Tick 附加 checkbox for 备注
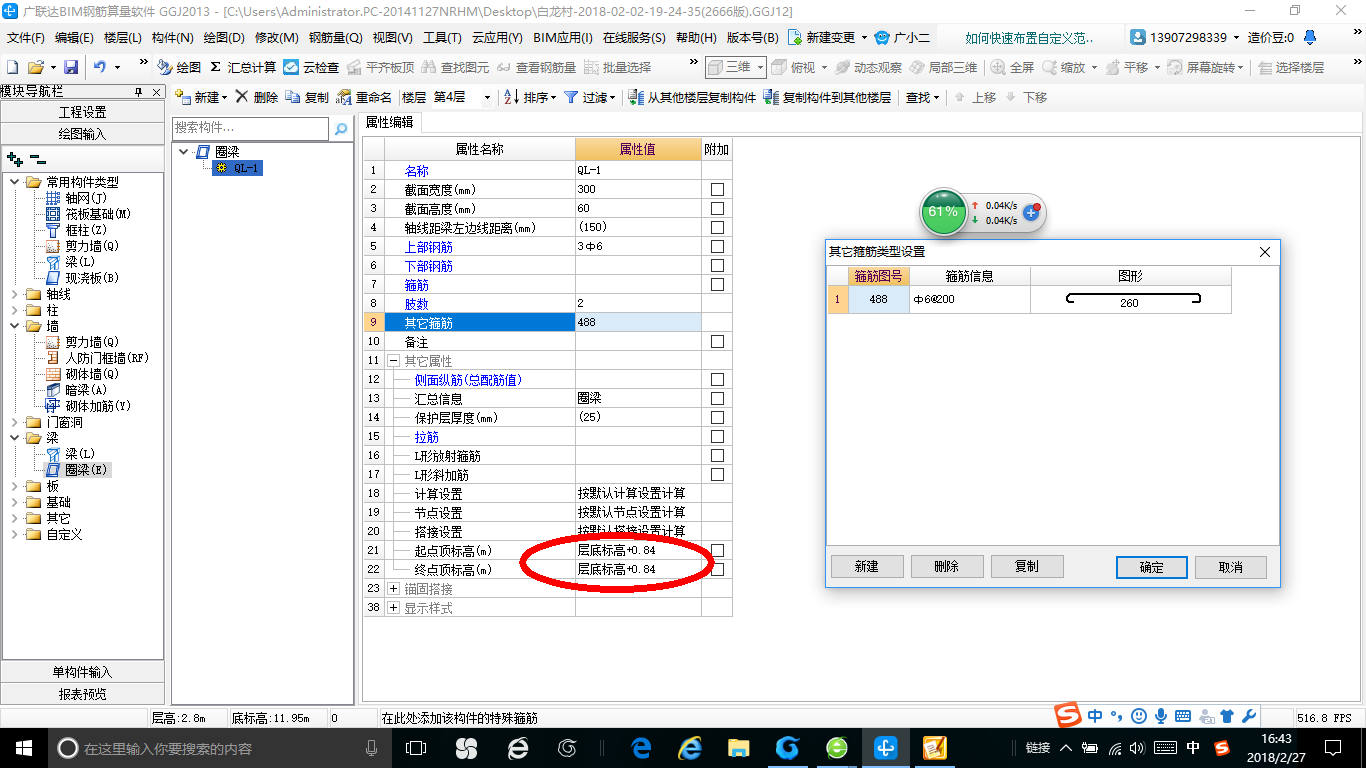The image size is (1366, 768). tap(717, 341)
